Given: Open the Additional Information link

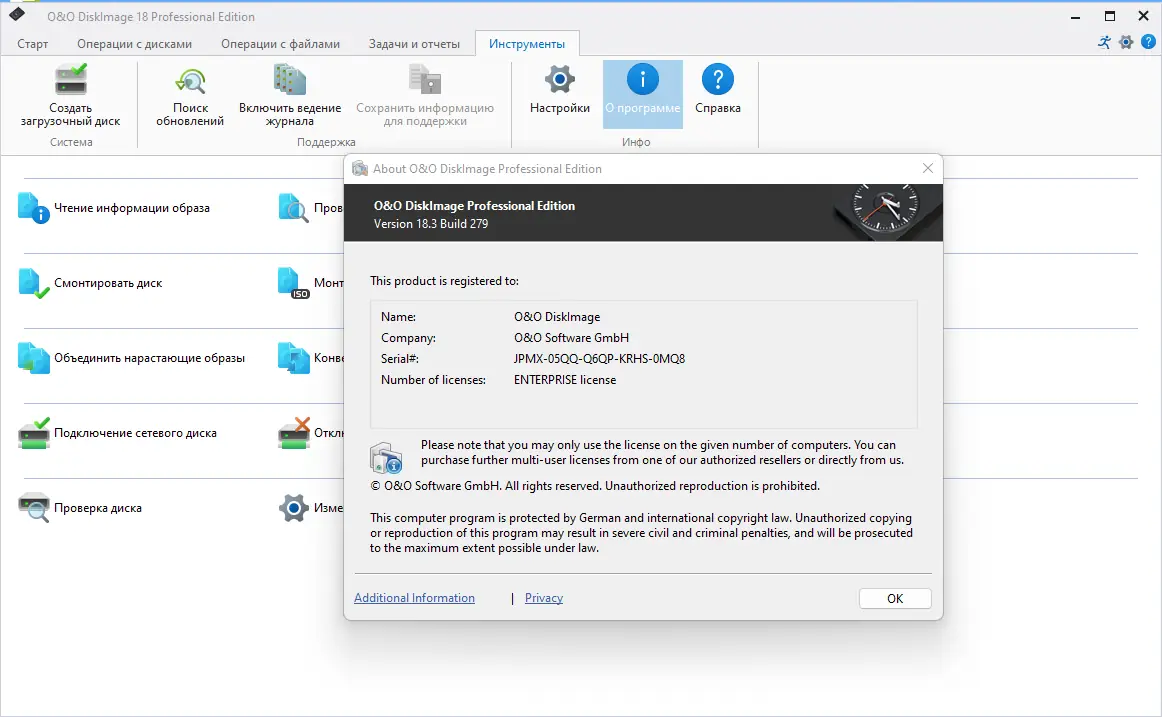Looking at the screenshot, I should 414,597.
